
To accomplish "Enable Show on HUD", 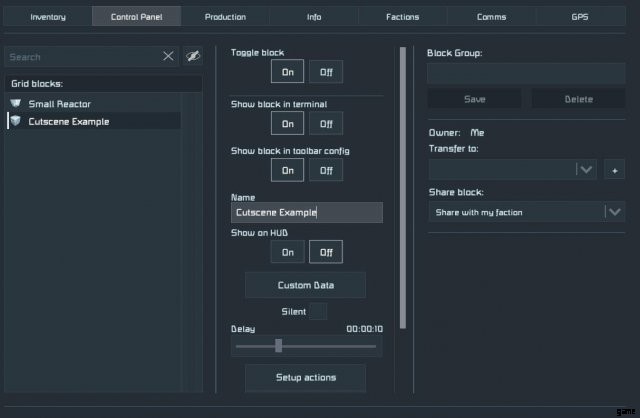I will [287, 252].
